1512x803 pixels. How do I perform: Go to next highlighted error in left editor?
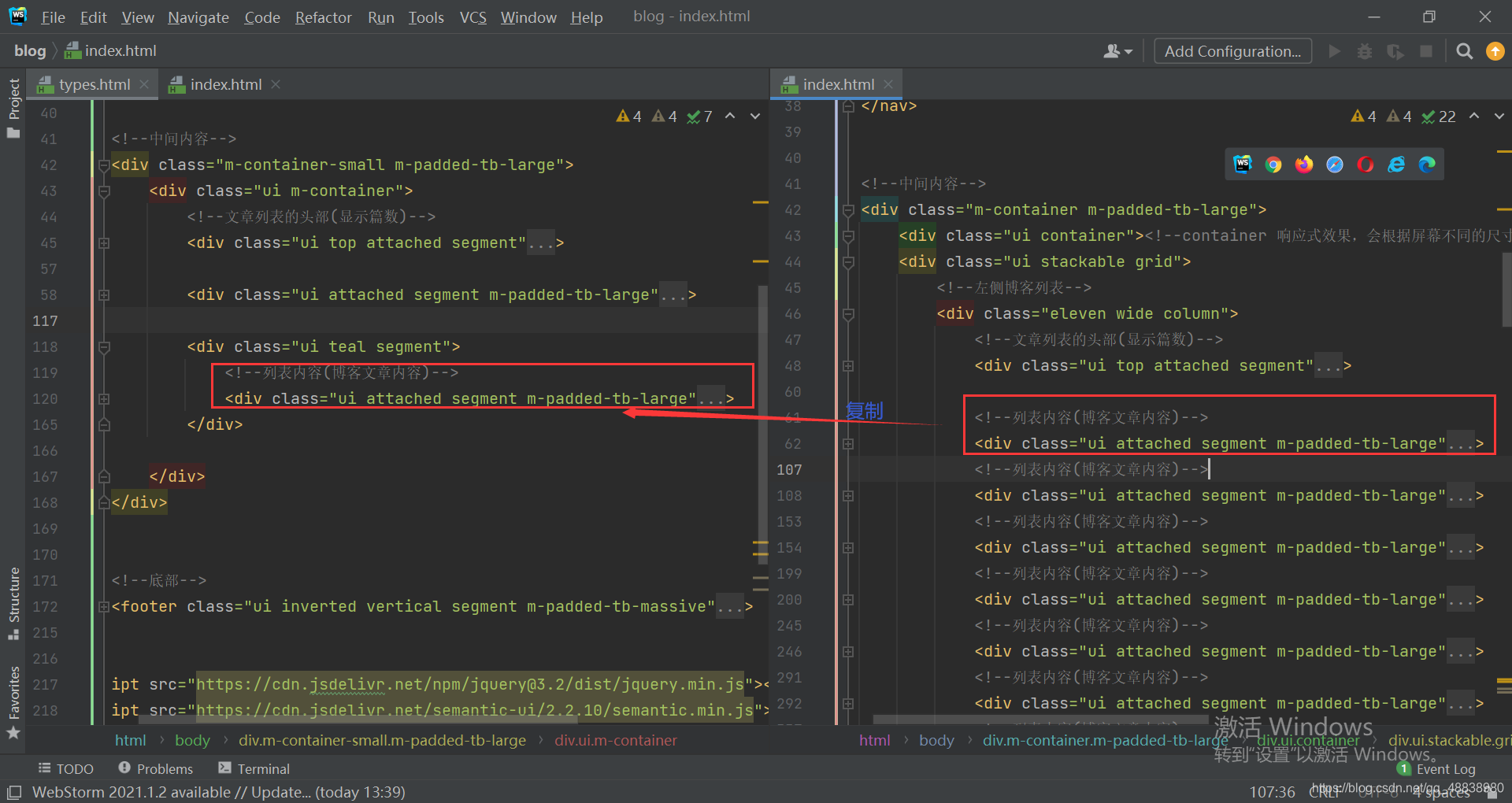(x=755, y=117)
